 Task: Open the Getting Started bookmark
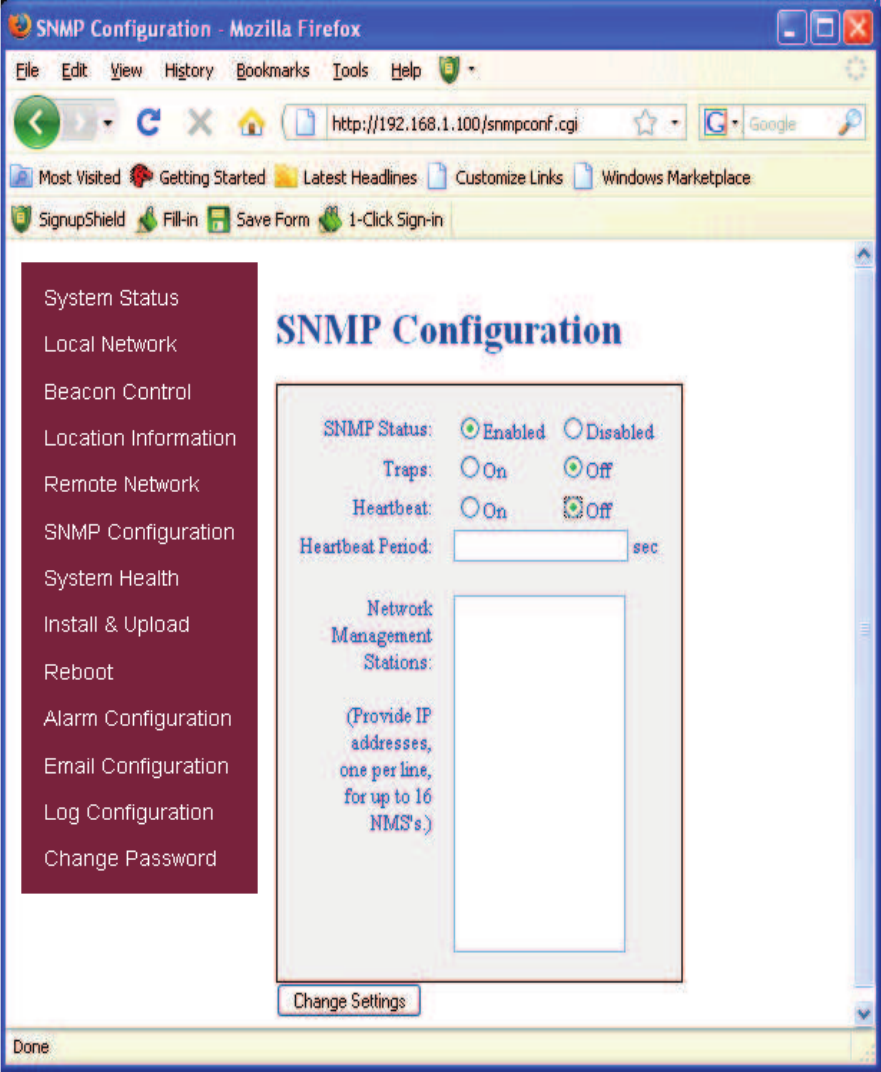point(198,178)
